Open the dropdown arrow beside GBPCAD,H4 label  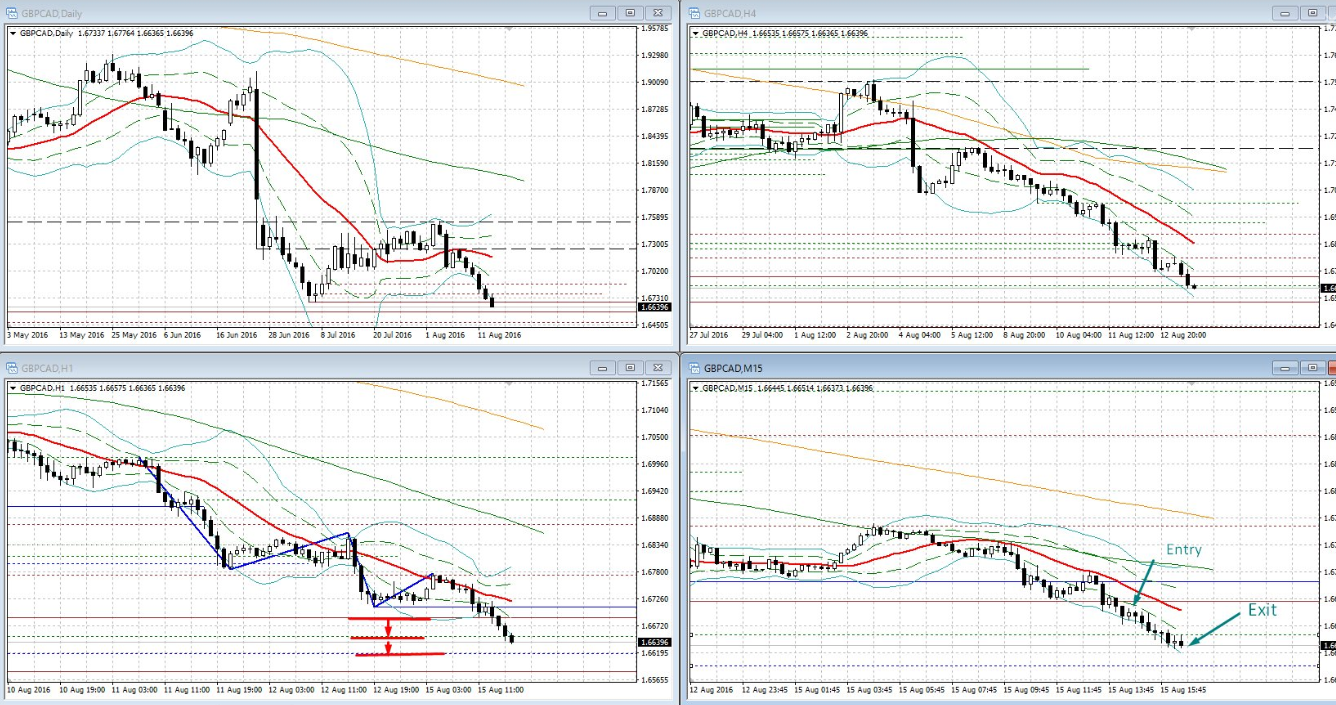coord(696,33)
